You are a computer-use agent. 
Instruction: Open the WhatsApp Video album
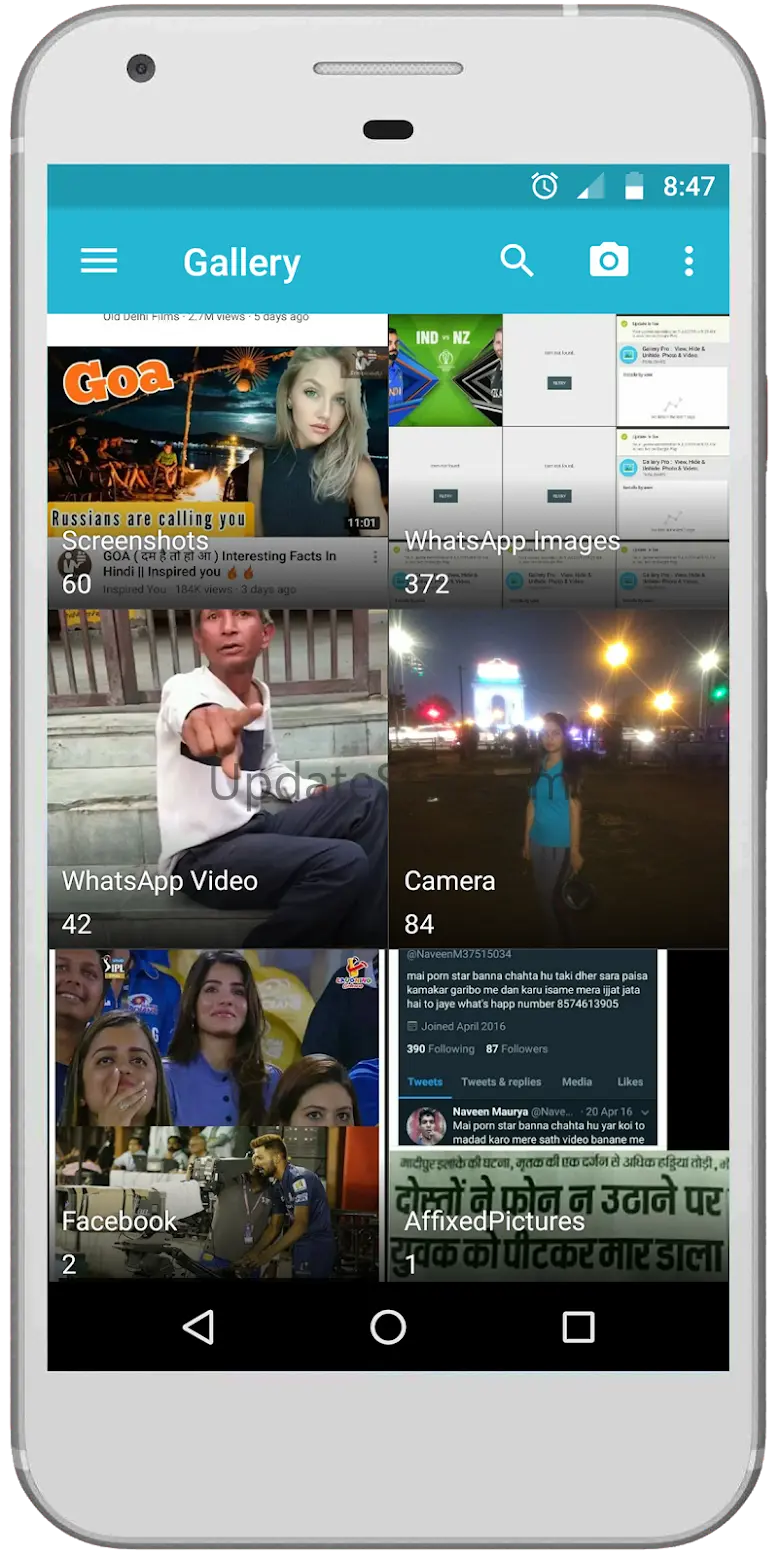(217, 778)
